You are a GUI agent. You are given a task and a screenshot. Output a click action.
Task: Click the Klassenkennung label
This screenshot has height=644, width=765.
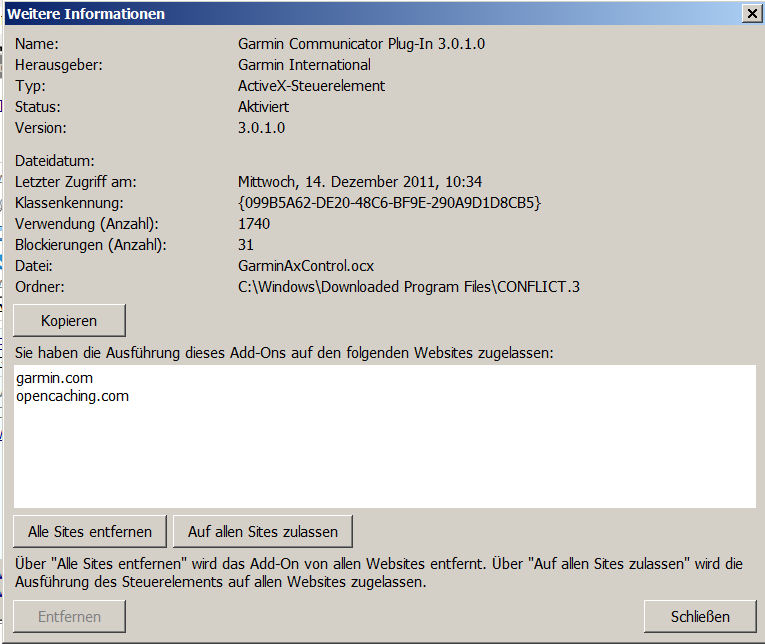[x=69, y=203]
